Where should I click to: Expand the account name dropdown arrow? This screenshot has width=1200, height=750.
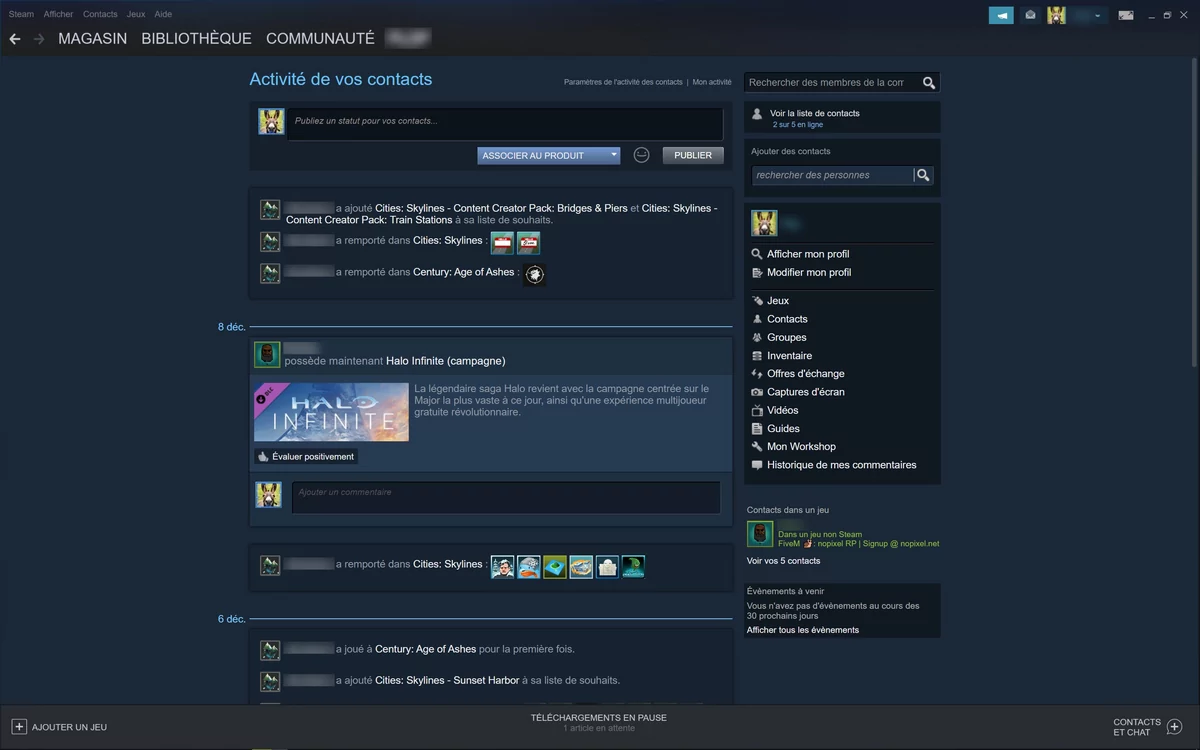click(x=1098, y=16)
